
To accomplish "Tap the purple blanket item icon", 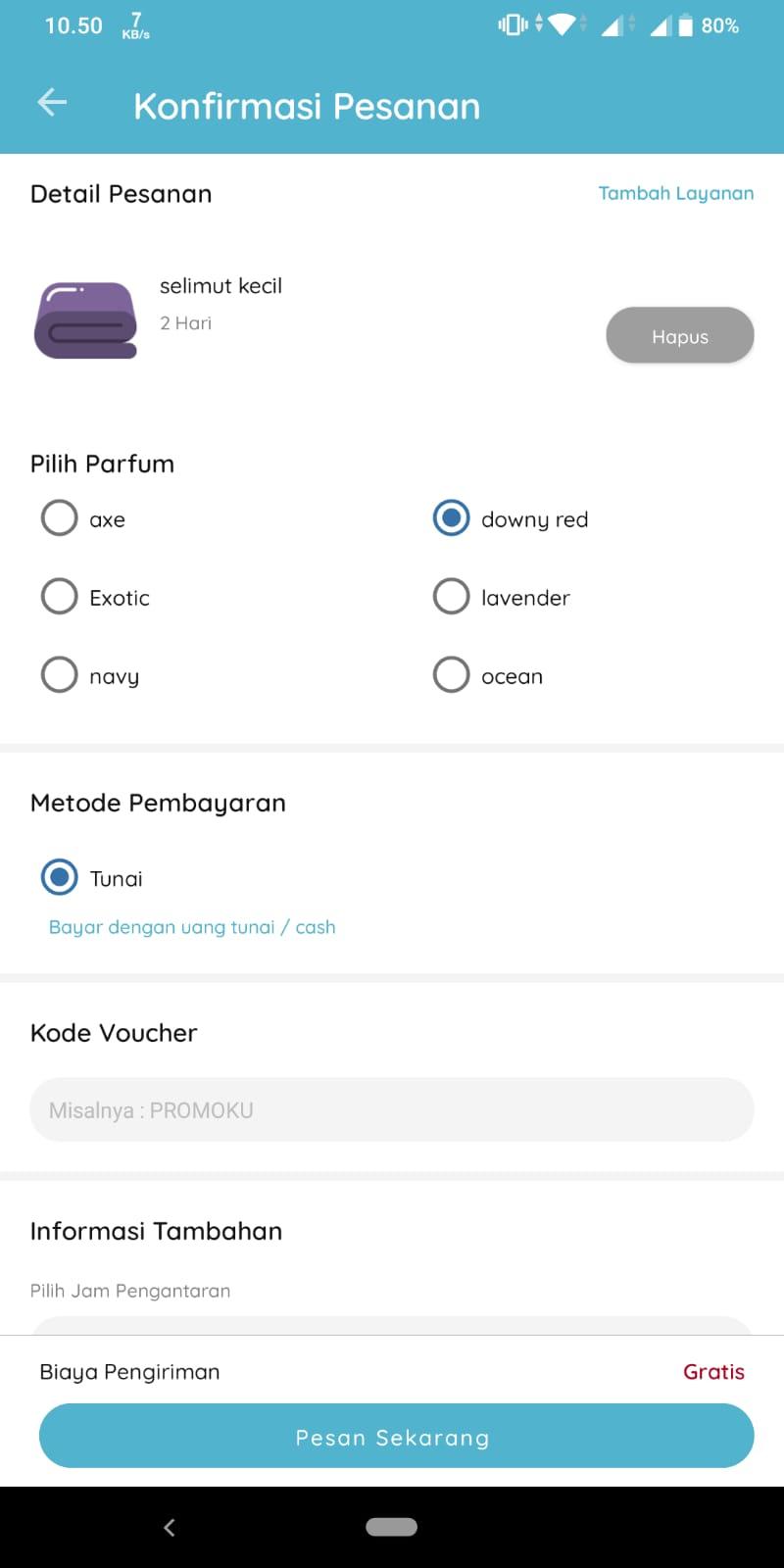I will point(85,320).
